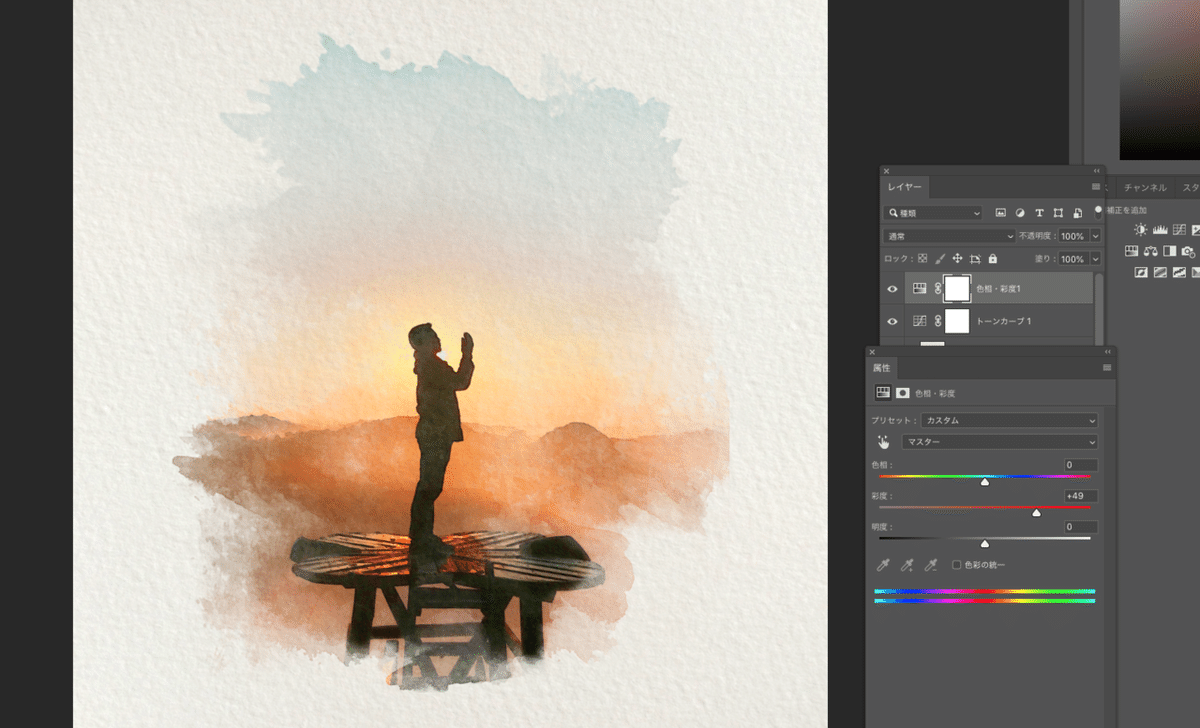
Task: Add a Color Balance adjustment
Action: click(1150, 251)
